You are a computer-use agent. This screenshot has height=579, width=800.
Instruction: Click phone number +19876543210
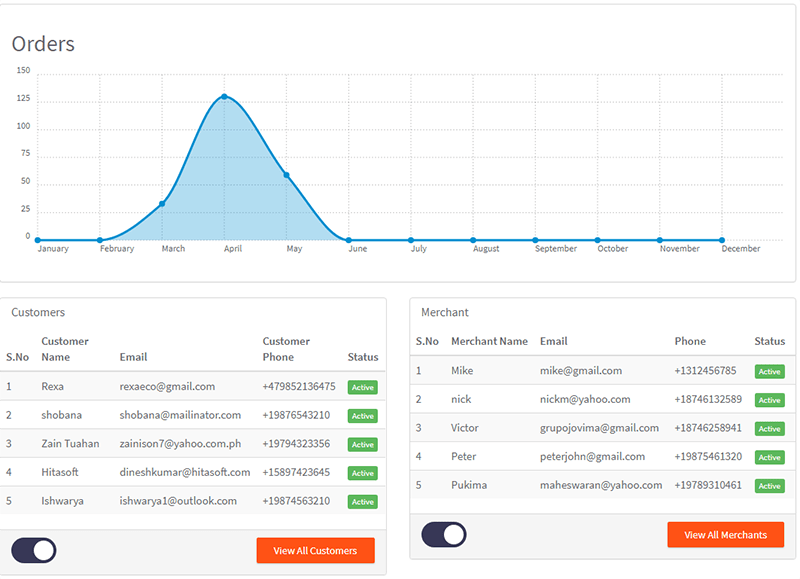pos(296,415)
